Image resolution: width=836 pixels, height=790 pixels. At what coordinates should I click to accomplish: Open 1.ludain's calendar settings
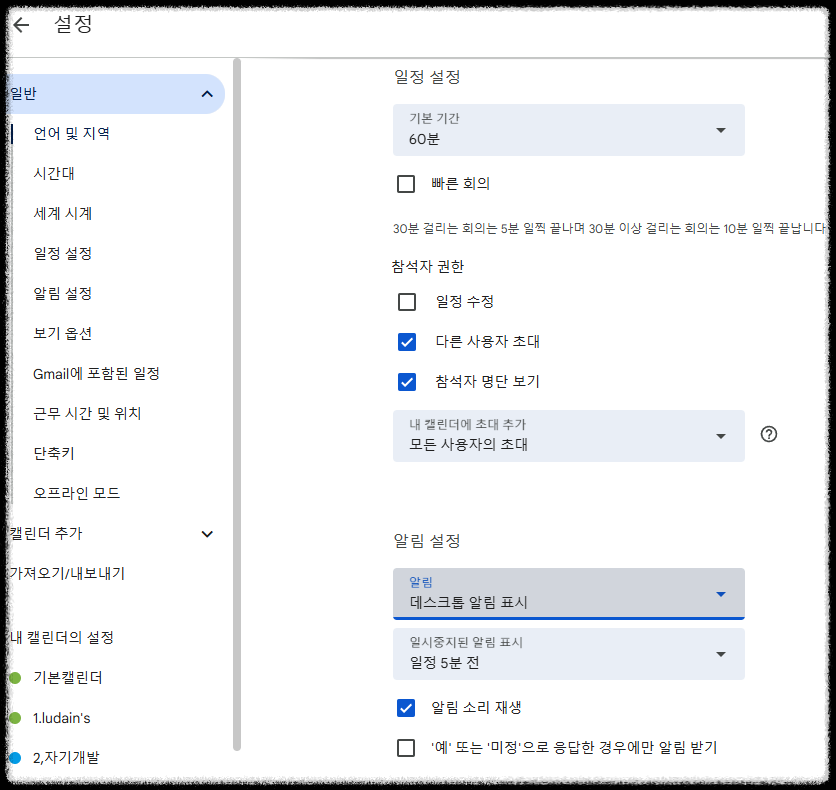pos(62,718)
